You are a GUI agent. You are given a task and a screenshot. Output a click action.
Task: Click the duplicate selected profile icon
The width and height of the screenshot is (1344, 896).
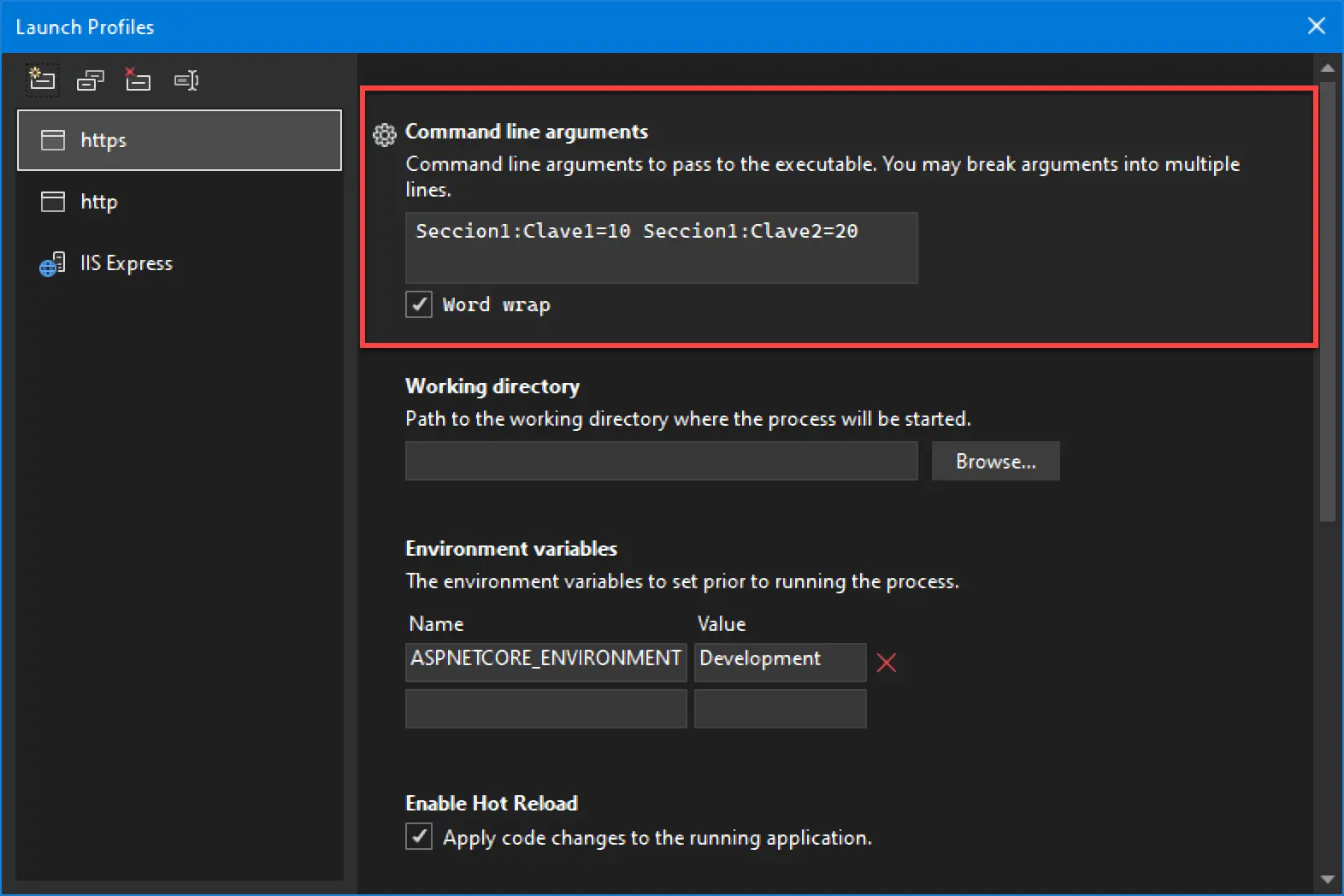[x=90, y=80]
